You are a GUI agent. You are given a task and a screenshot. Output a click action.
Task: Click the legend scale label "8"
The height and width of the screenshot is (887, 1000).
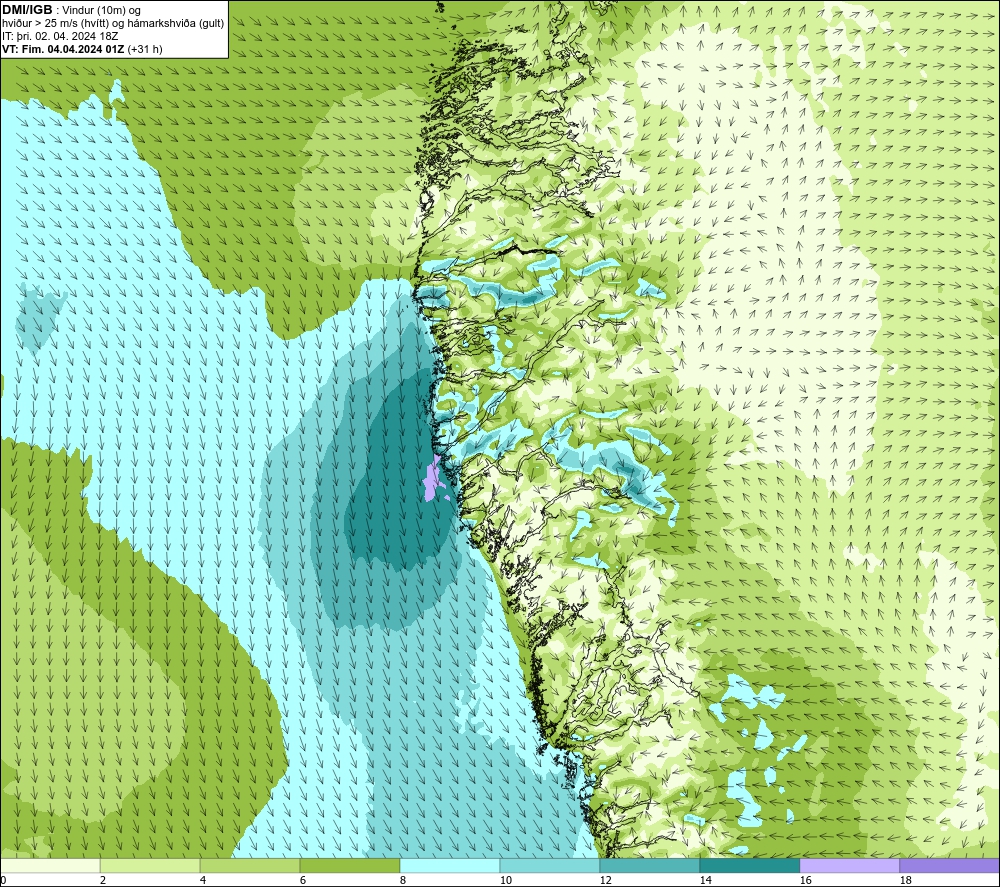click(x=403, y=880)
